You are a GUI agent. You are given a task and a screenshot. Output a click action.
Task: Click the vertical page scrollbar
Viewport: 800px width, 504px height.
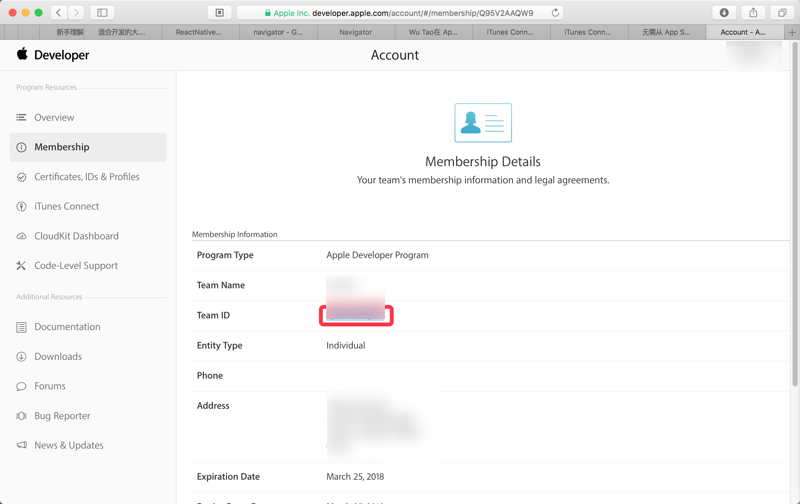pyautogui.click(x=794, y=214)
